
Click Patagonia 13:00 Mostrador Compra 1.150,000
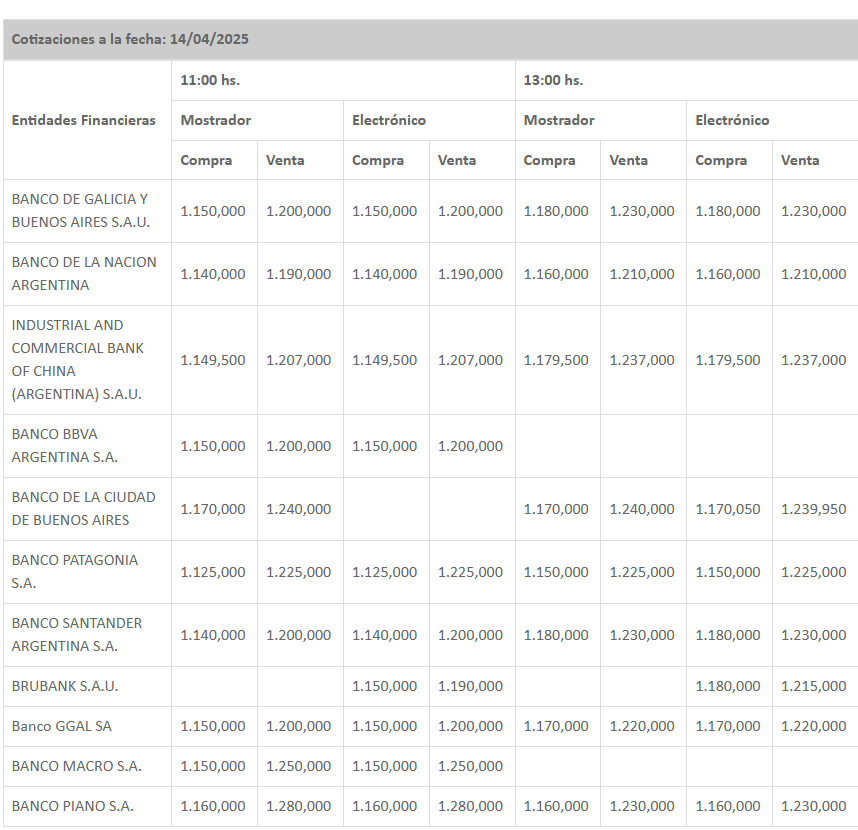point(556,572)
